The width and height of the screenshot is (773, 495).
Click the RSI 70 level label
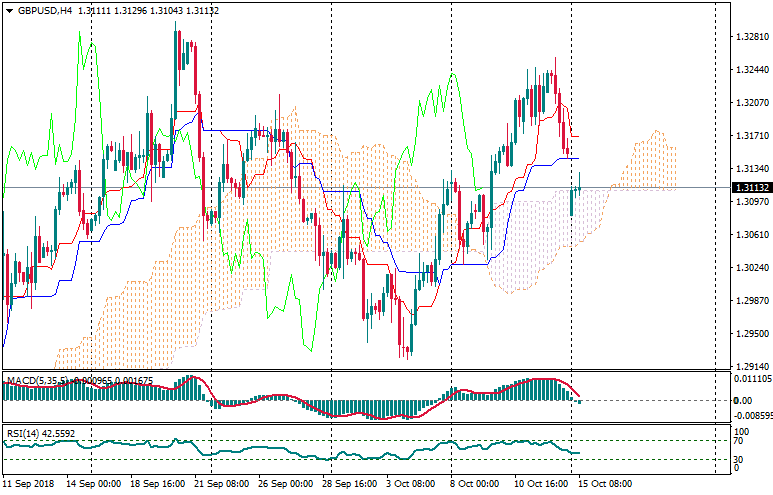pos(741,439)
